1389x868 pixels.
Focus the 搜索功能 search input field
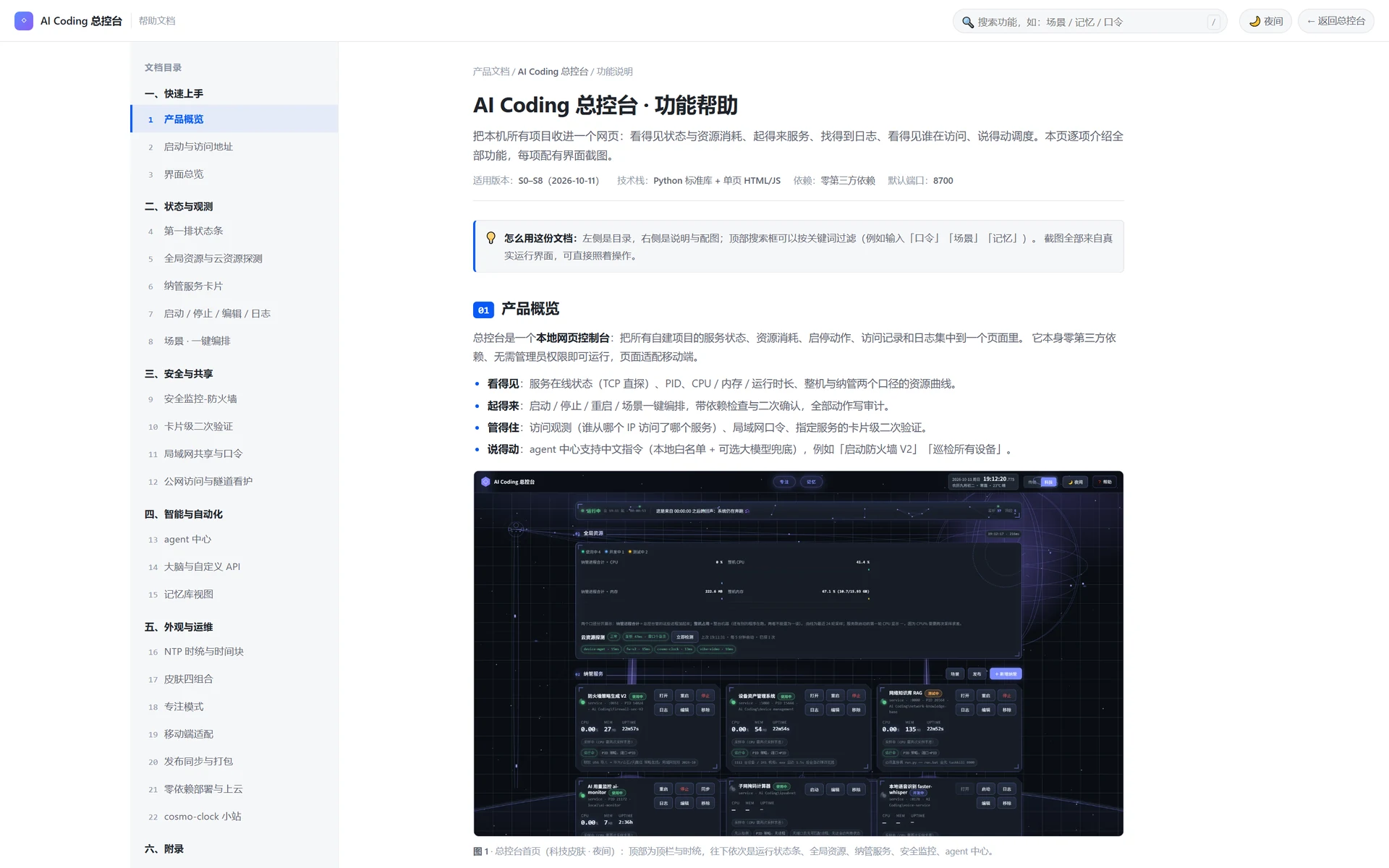click(x=1089, y=22)
